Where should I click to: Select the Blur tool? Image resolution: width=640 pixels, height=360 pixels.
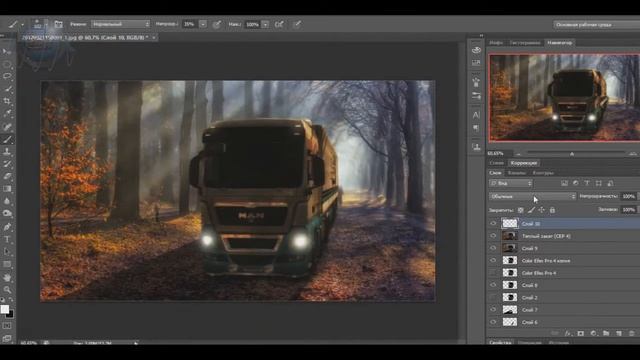tap(7, 201)
